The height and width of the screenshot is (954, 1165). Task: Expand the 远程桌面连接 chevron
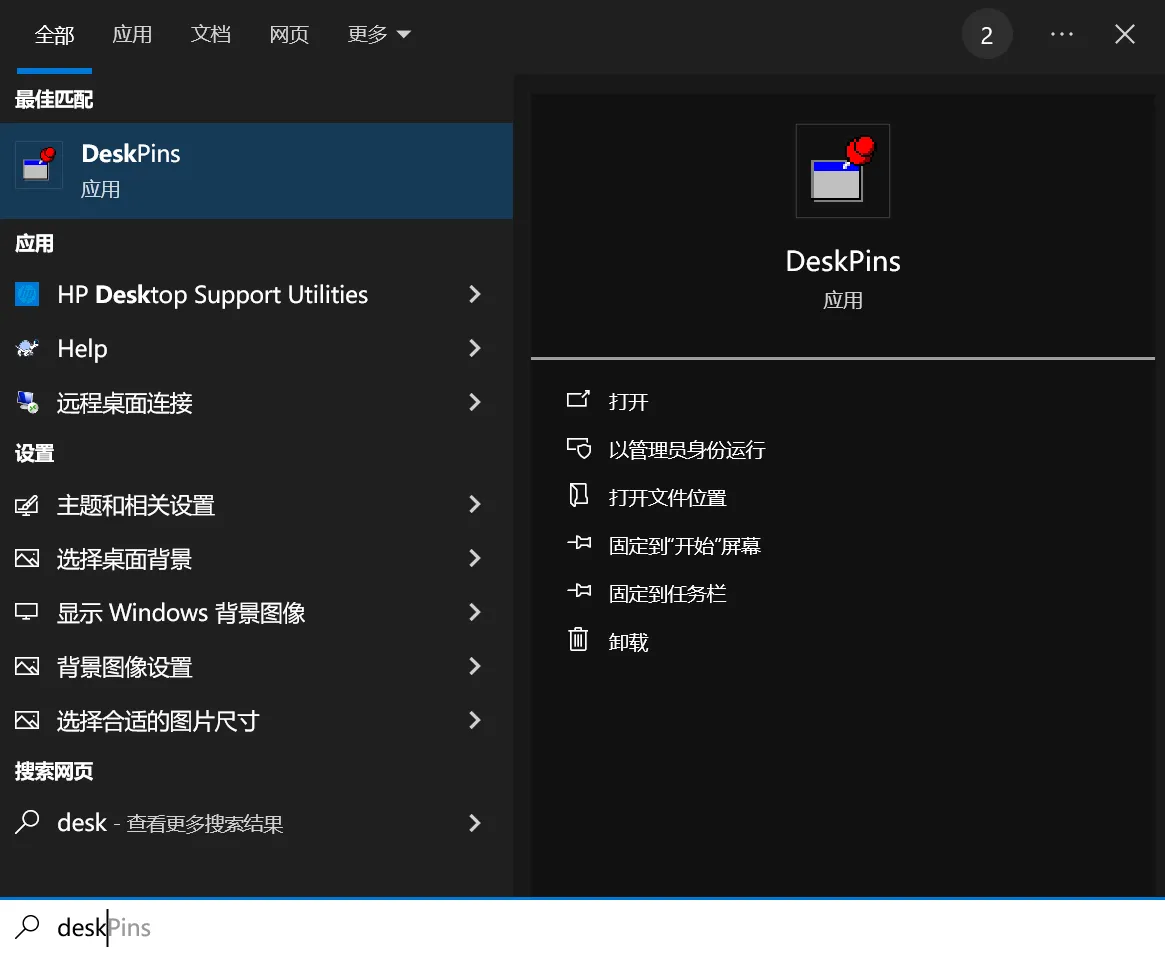[475, 402]
